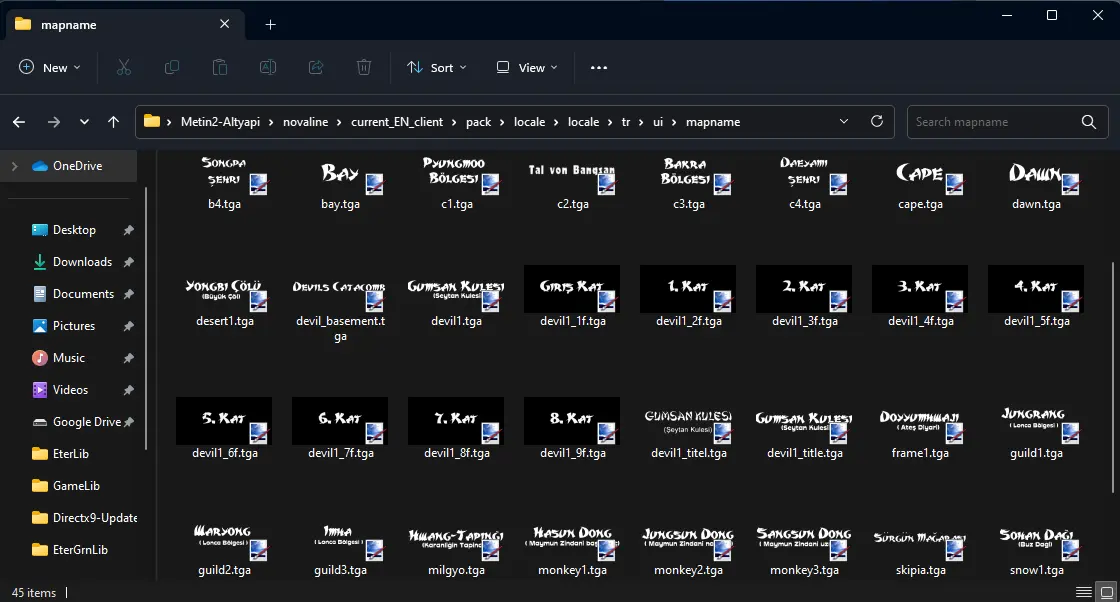The image size is (1120, 602).
Task: Open the Sort options dropdown
Action: 436,68
